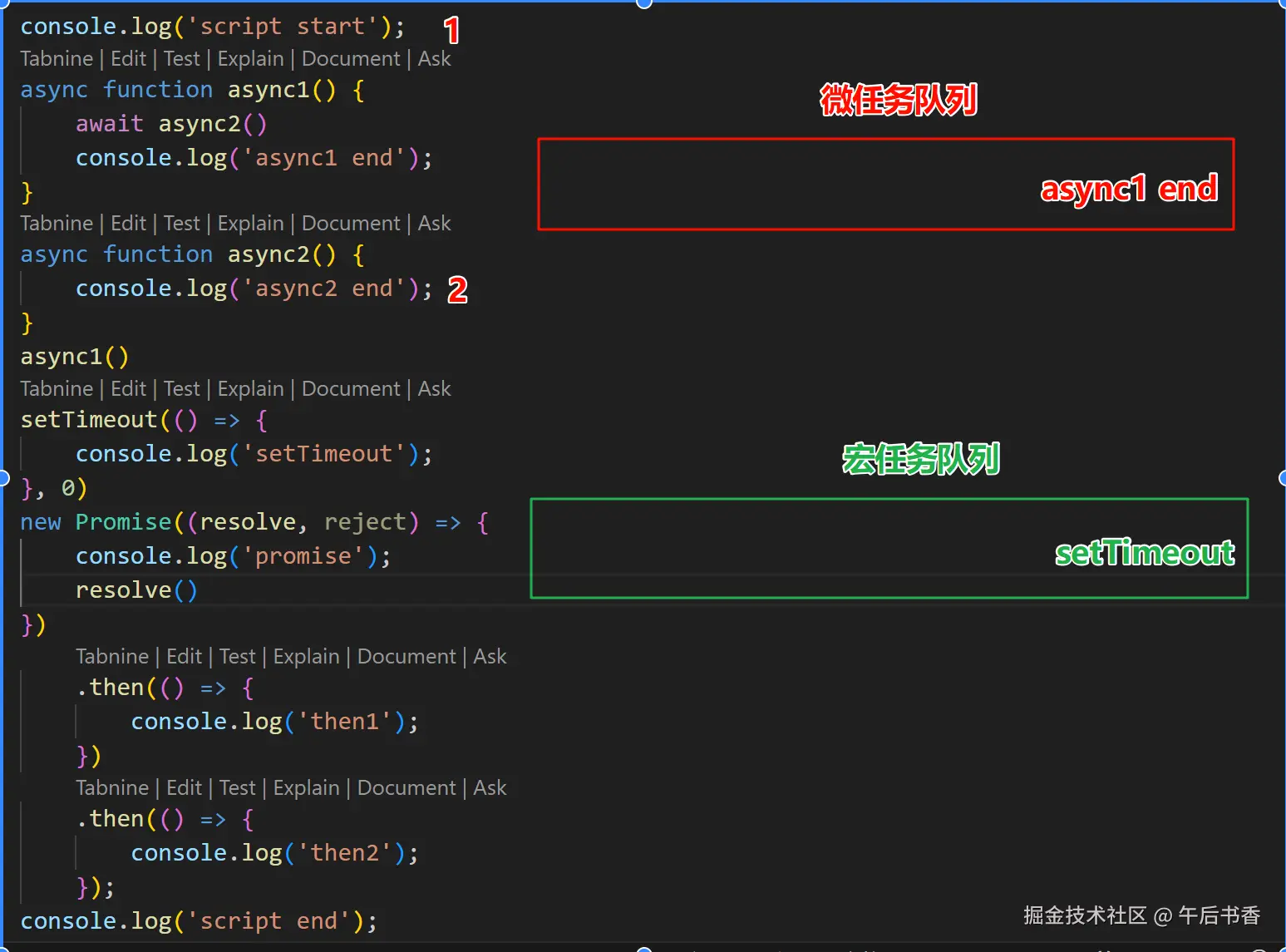Screen dimensions: 1286x952
Task: Click Test action above the second .then block
Action: point(238,787)
